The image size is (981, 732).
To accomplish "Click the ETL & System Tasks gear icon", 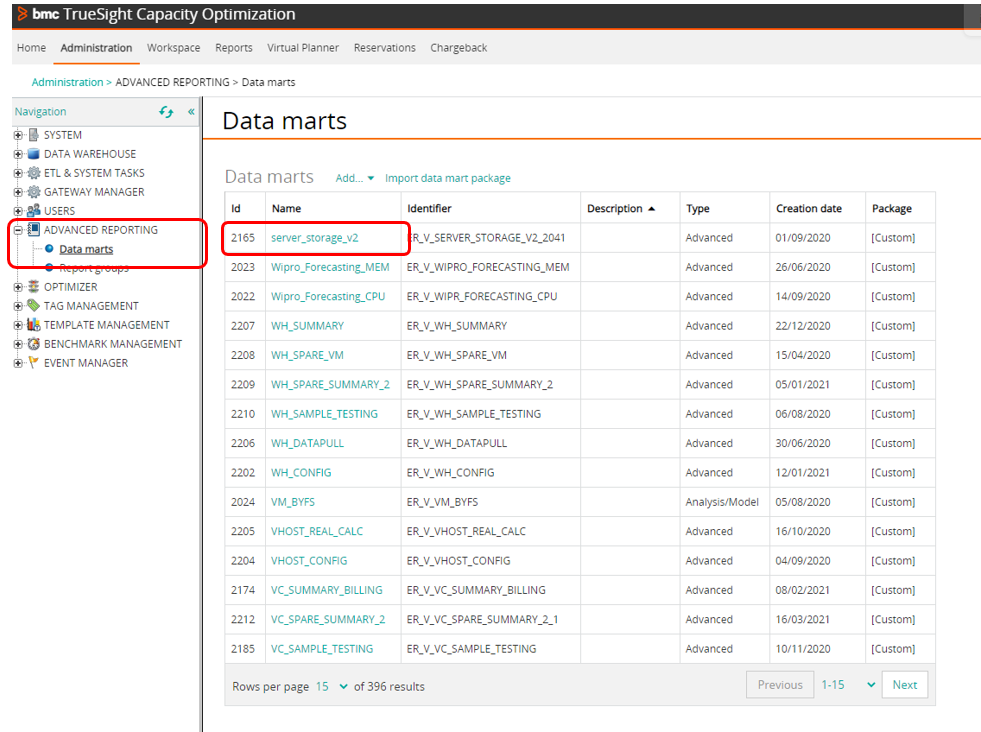I will tap(34, 173).
